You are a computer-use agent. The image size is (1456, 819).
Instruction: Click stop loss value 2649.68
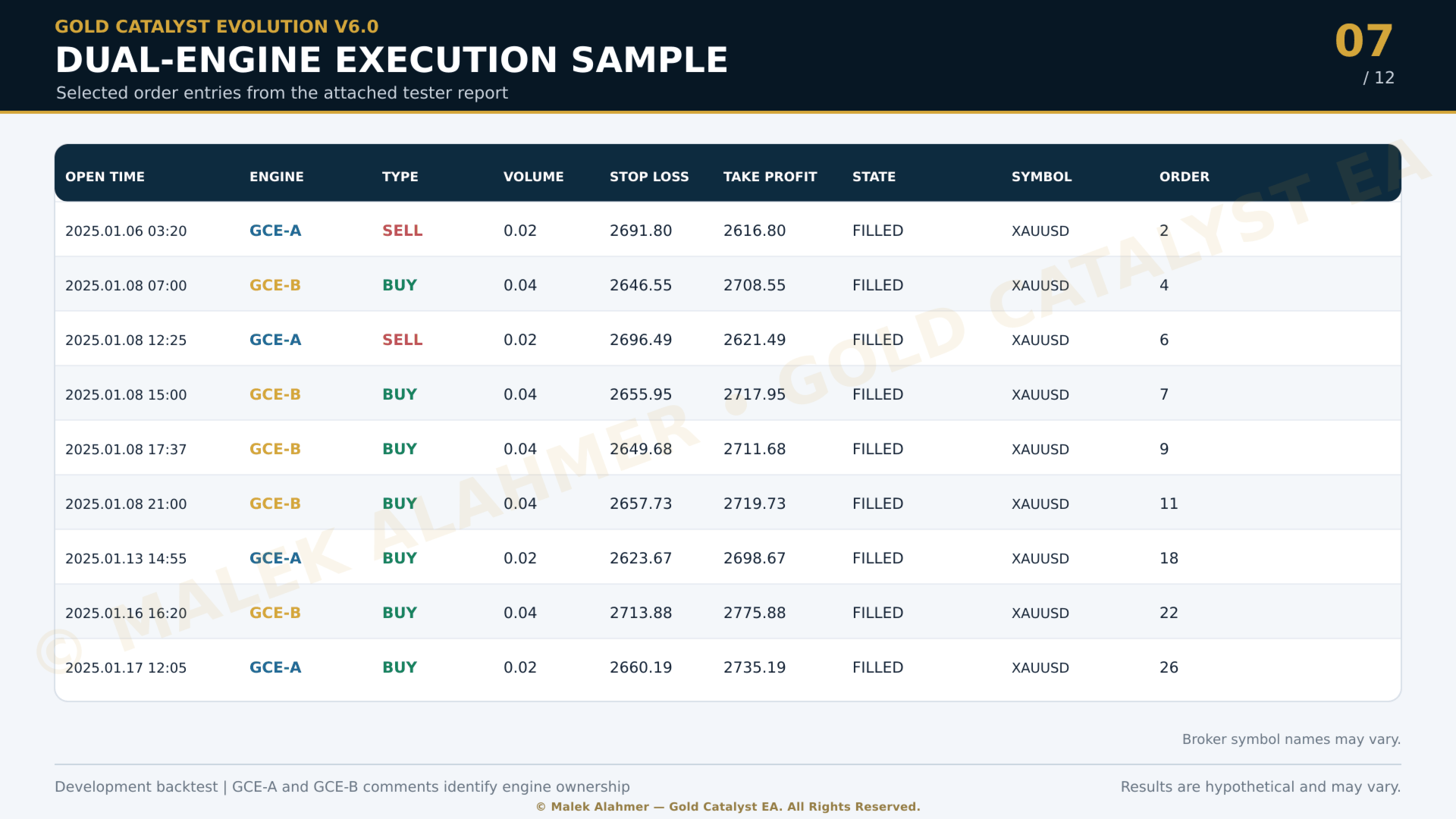[x=641, y=449]
